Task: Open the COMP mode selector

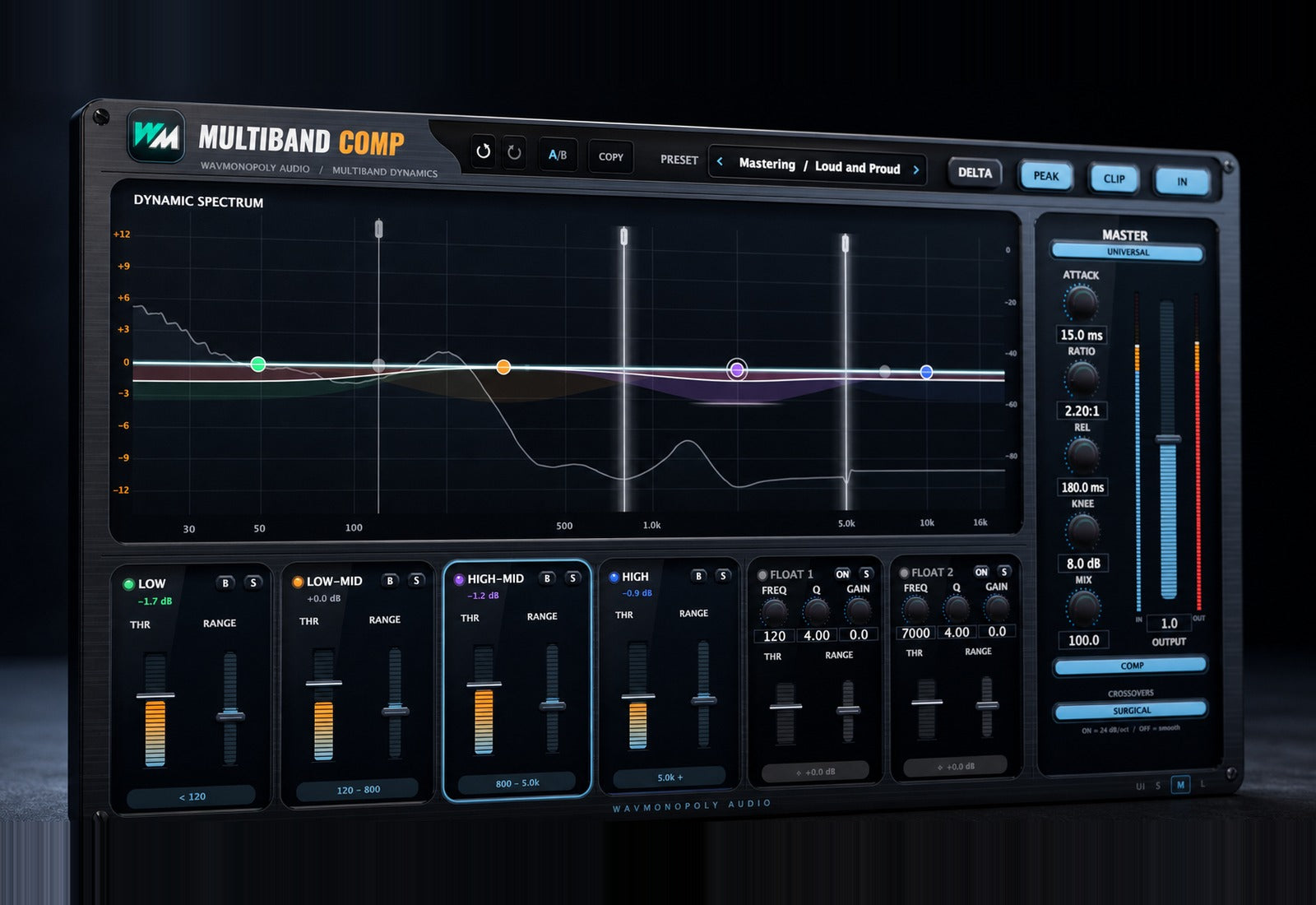Action: tap(1132, 666)
